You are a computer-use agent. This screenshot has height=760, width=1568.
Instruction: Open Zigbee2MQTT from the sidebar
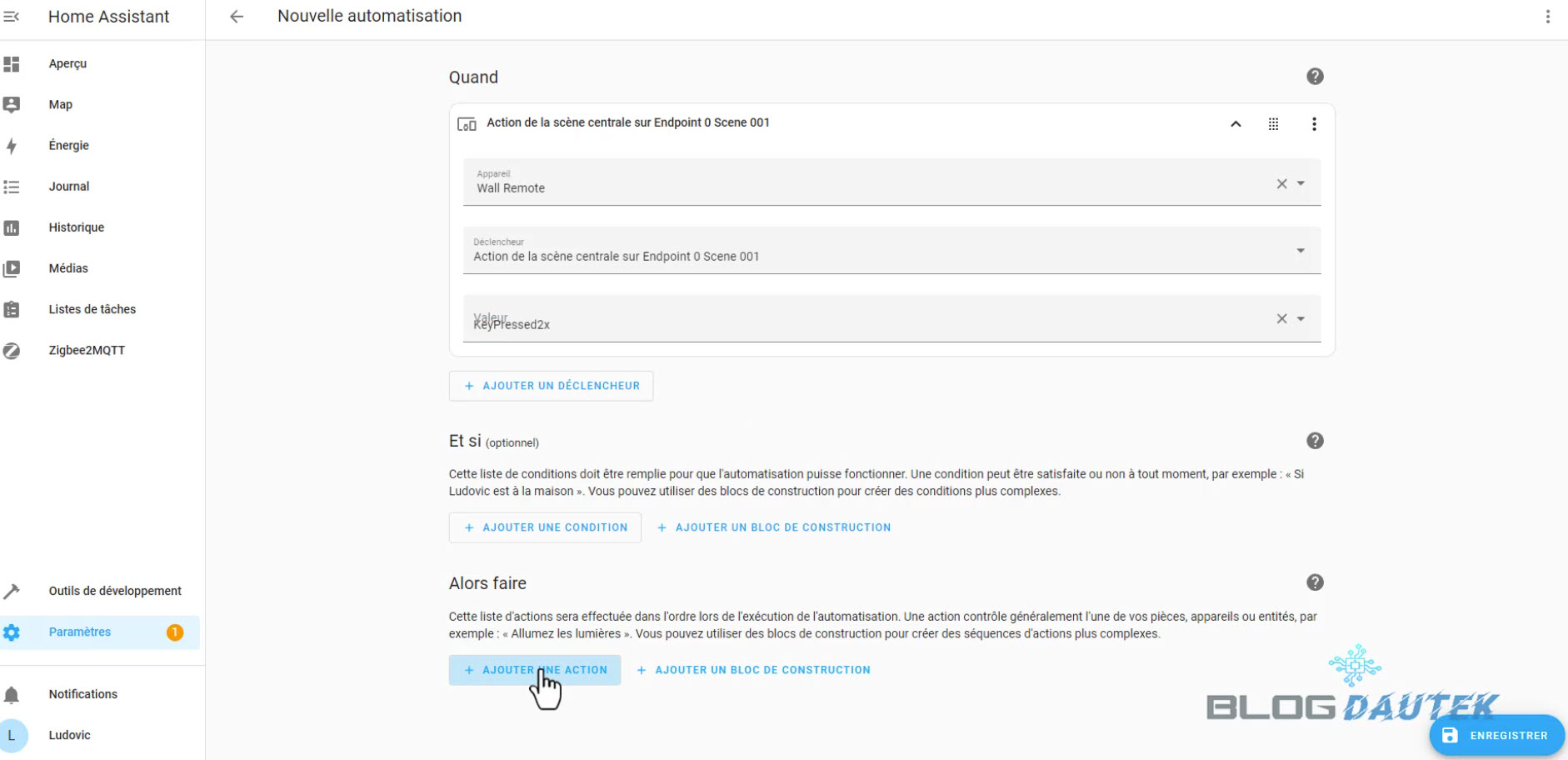[x=87, y=350]
